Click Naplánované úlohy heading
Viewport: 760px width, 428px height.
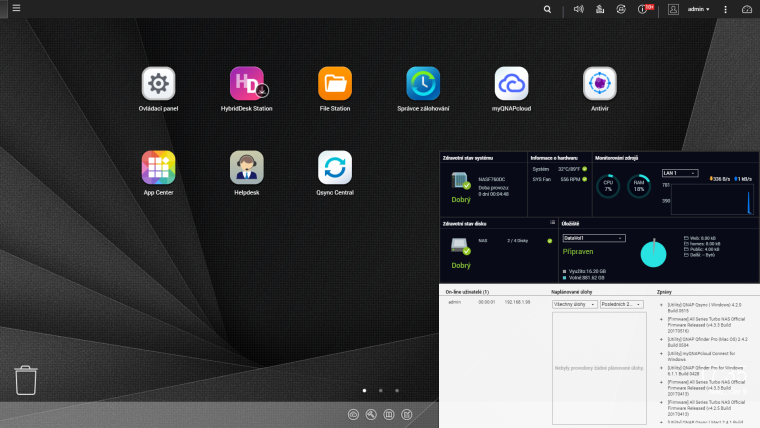pos(571,292)
